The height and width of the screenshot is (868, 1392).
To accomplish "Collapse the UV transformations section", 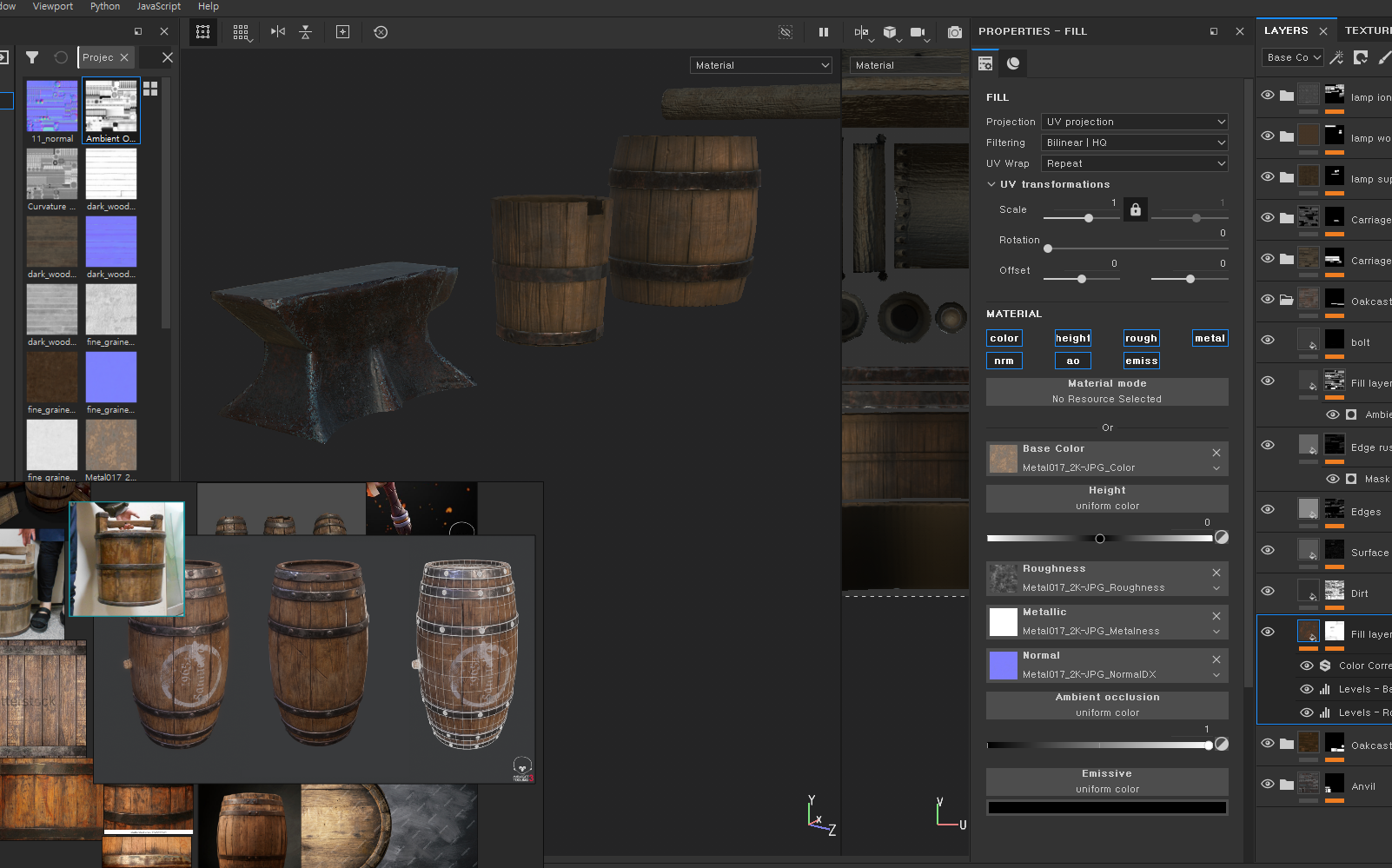I will point(991,184).
